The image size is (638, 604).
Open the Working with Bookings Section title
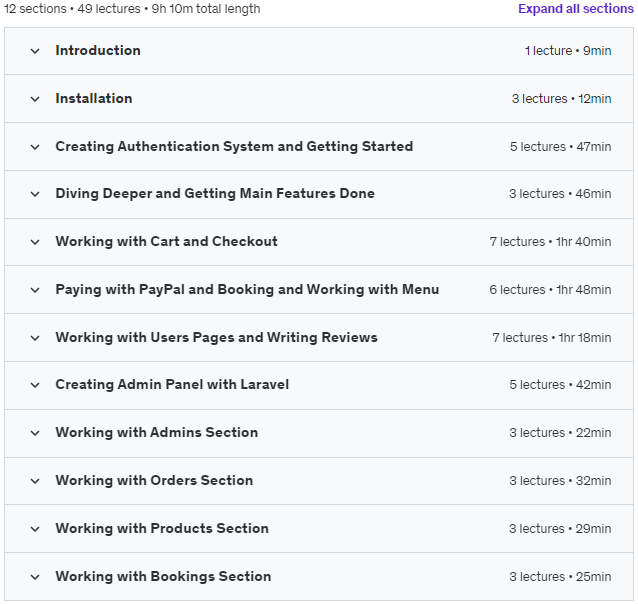pos(163,576)
